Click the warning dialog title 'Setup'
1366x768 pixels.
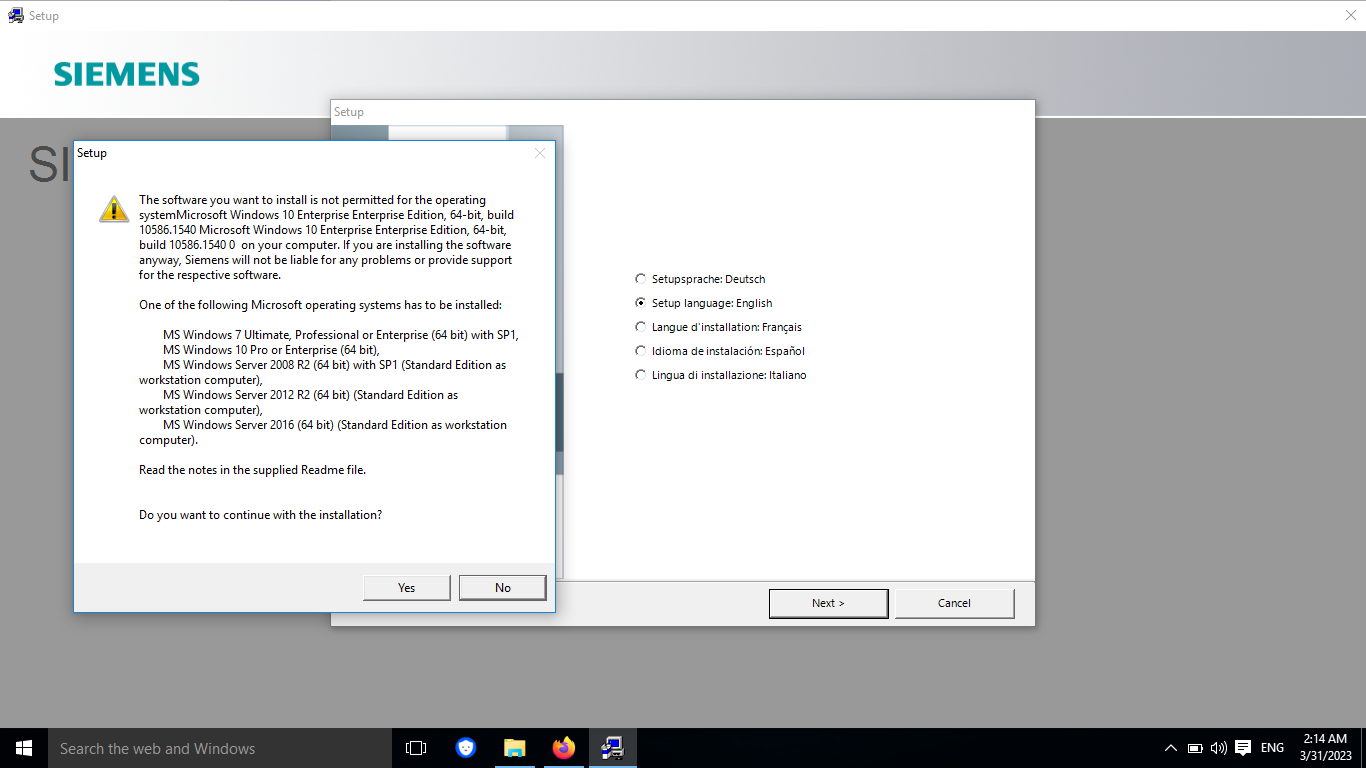click(92, 153)
